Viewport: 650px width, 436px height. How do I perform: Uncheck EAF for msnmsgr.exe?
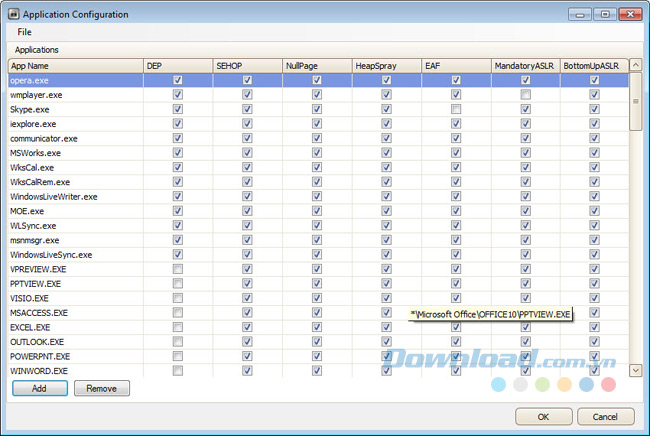[x=456, y=240]
